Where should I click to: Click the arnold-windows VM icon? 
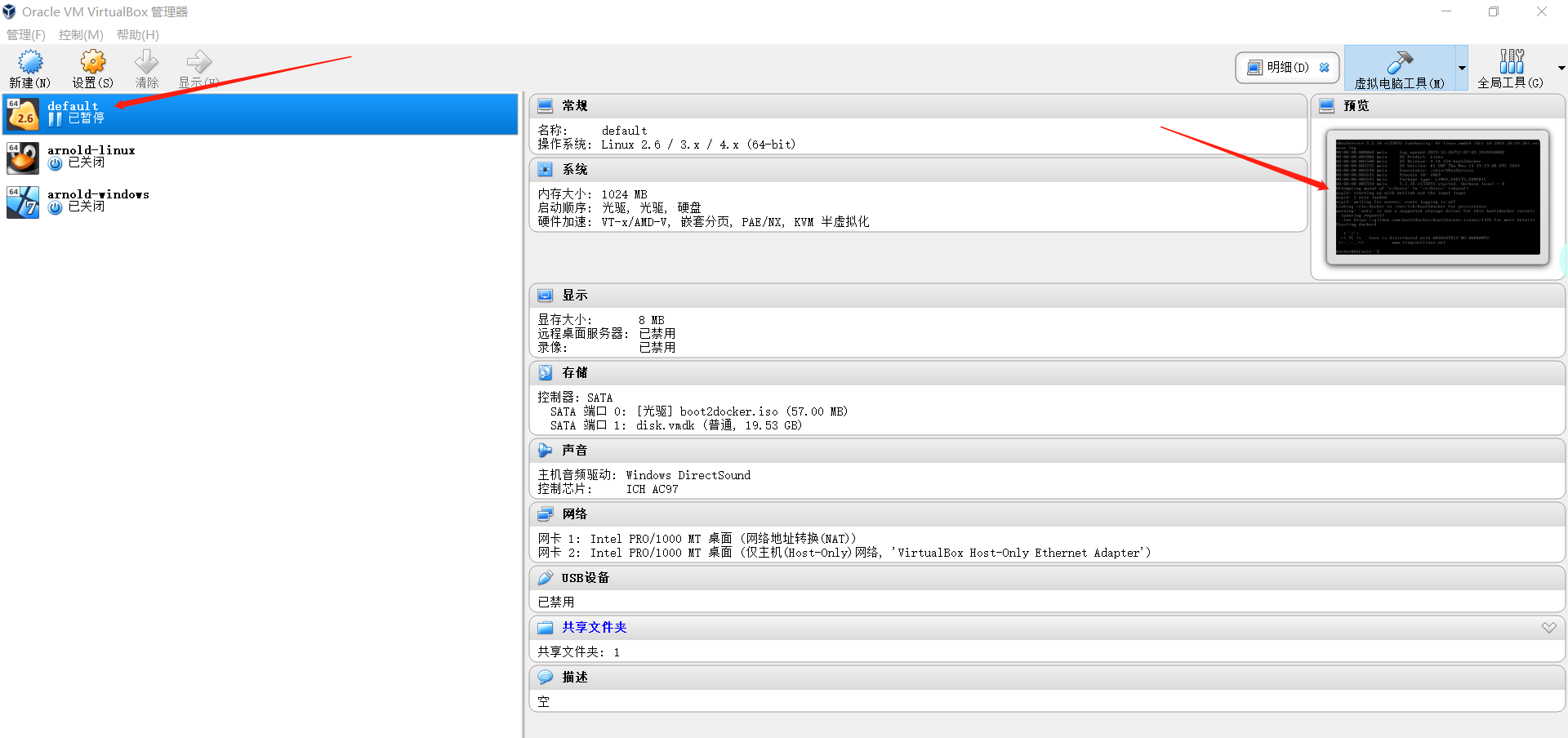[x=23, y=202]
